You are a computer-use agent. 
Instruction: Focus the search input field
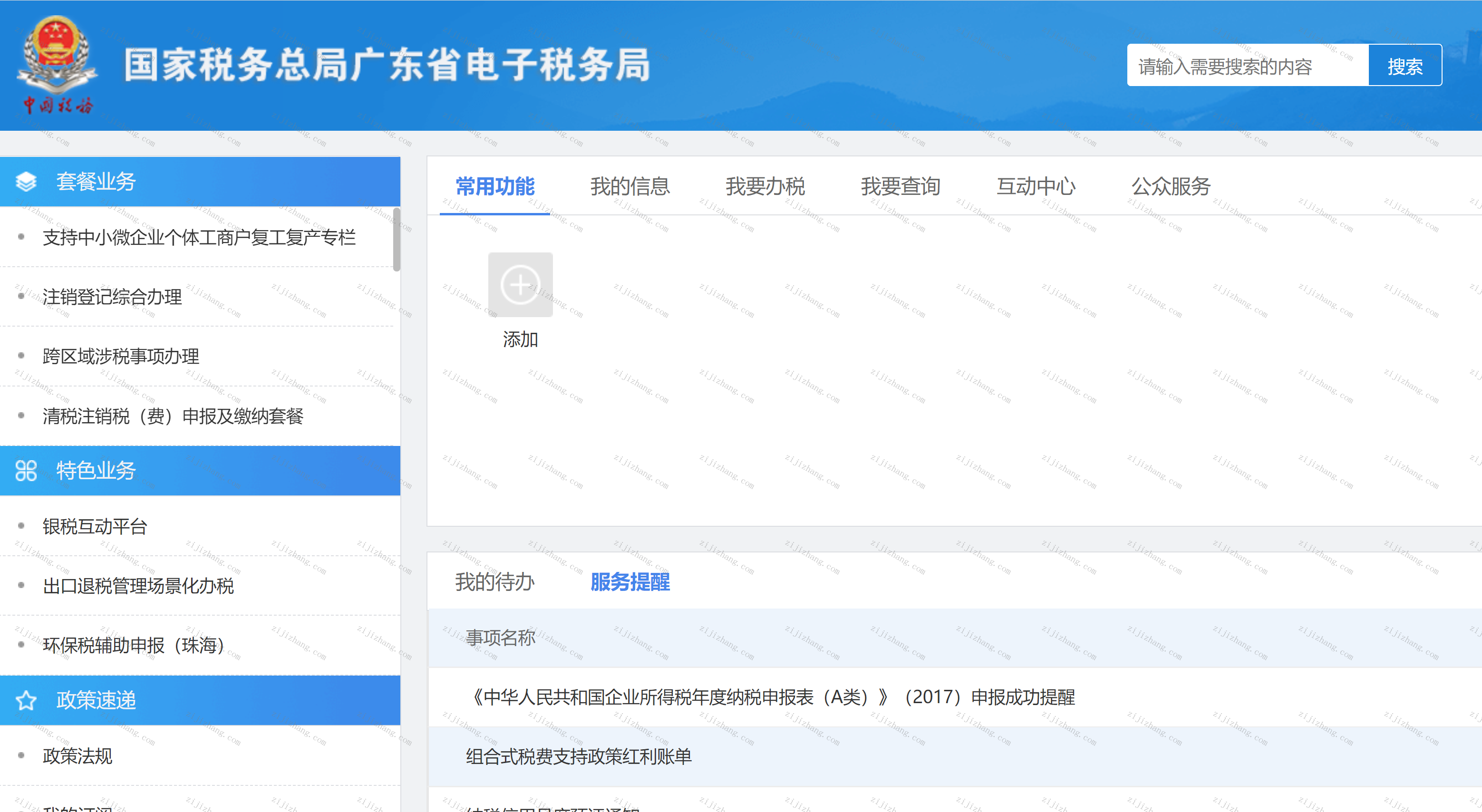point(1247,66)
